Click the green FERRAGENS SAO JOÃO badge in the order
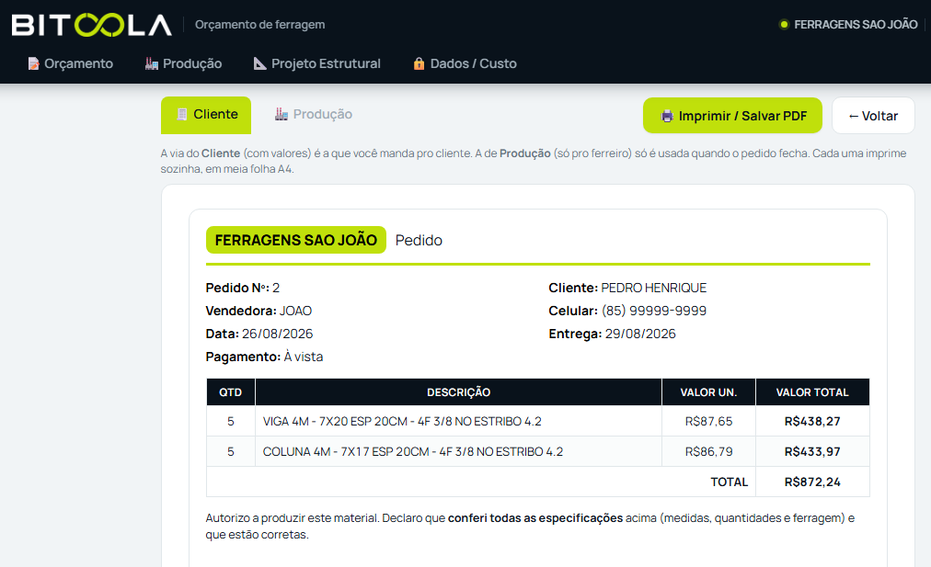This screenshot has width=931, height=567. point(296,240)
